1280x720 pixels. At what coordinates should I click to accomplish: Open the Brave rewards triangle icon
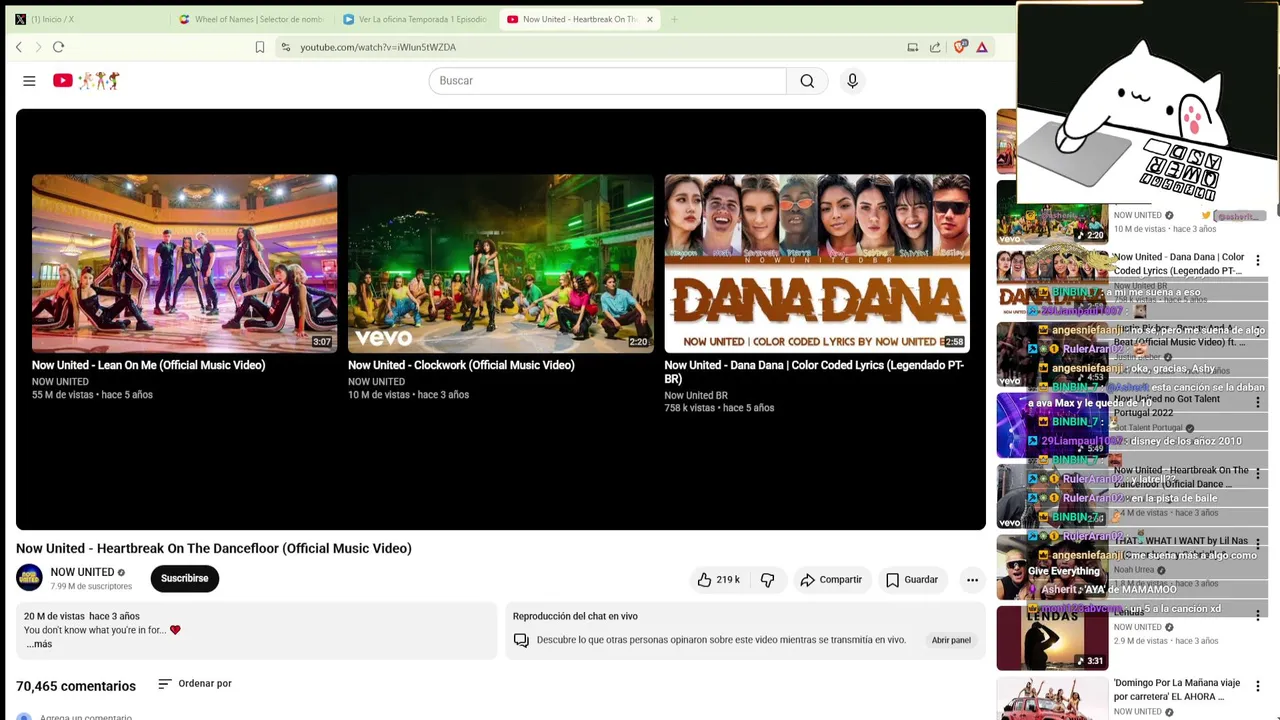[982, 47]
